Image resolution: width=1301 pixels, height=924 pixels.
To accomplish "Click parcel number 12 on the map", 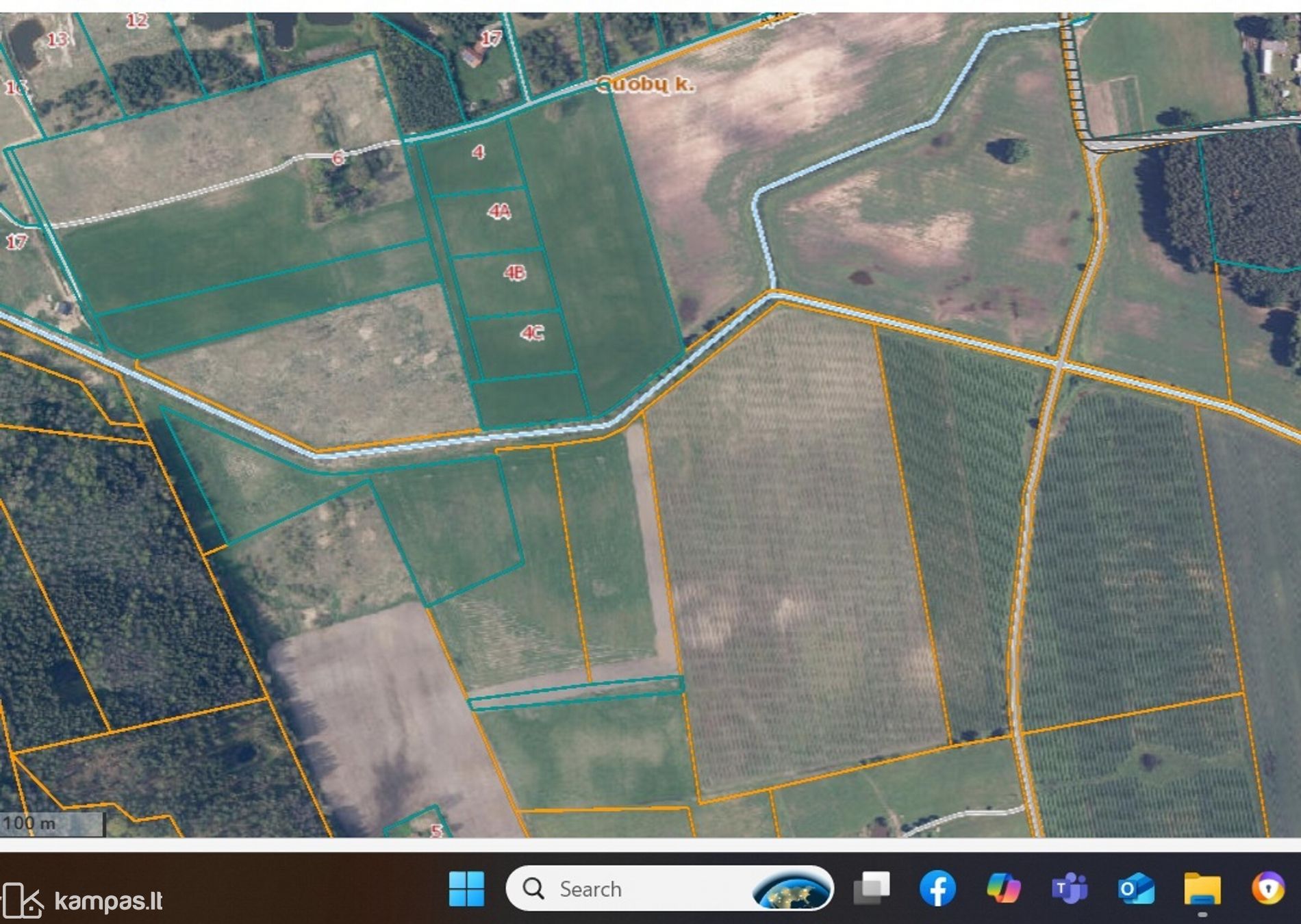I will point(137,21).
